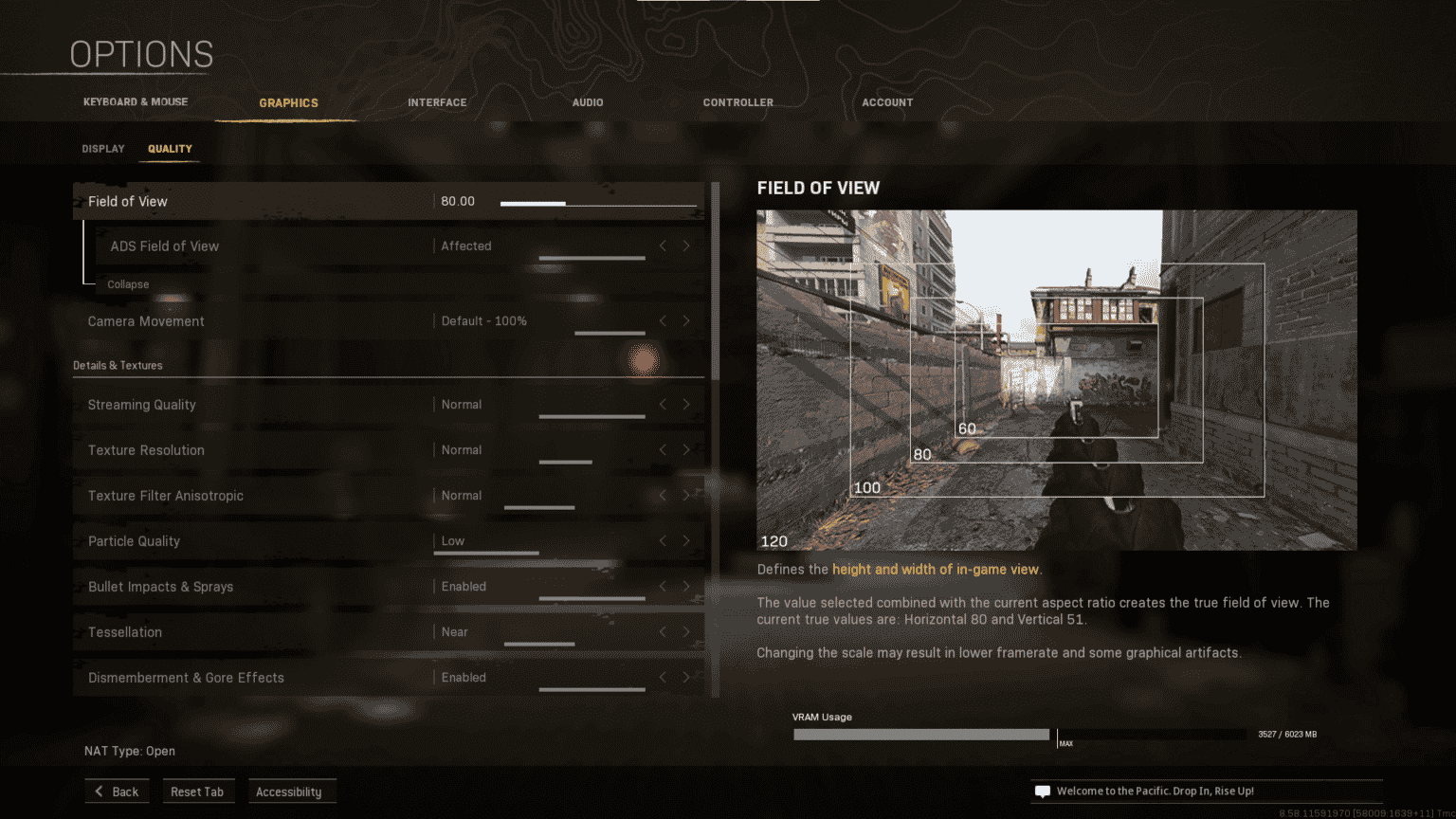Disable Dismemberment & Gore Effects
Image resolution: width=1456 pixels, height=819 pixels.
(686, 677)
